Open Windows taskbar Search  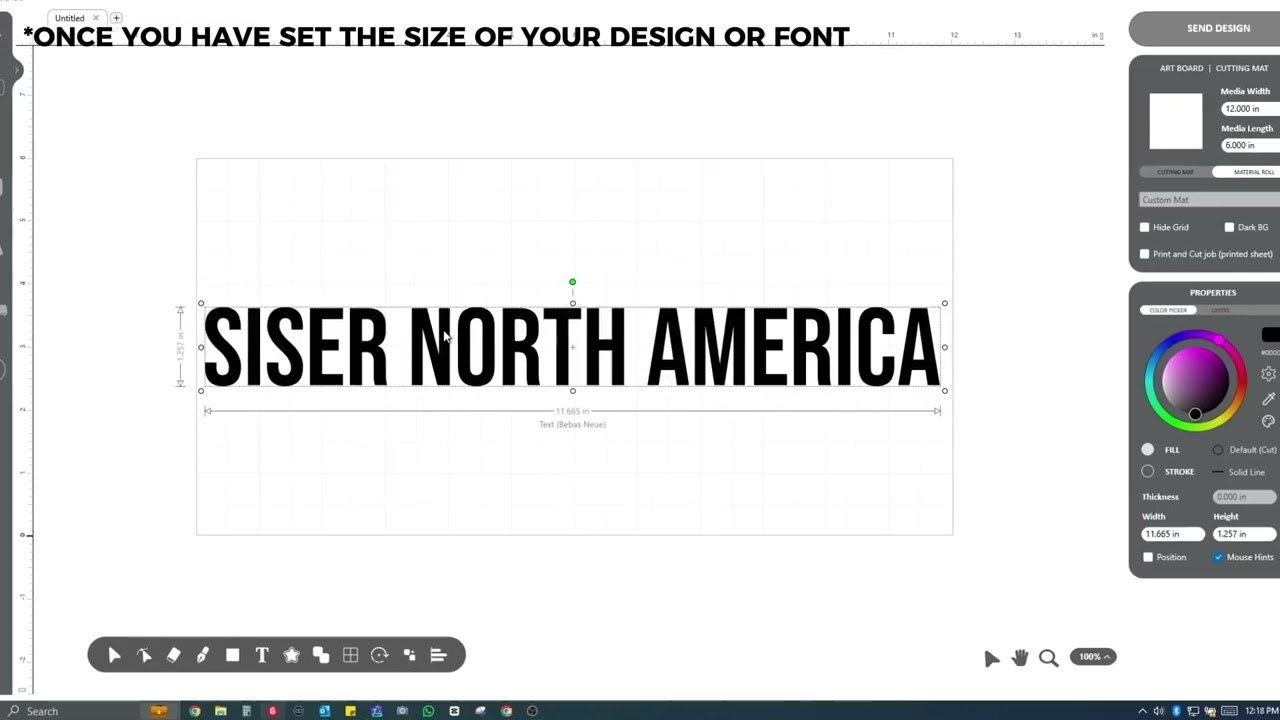(42, 711)
